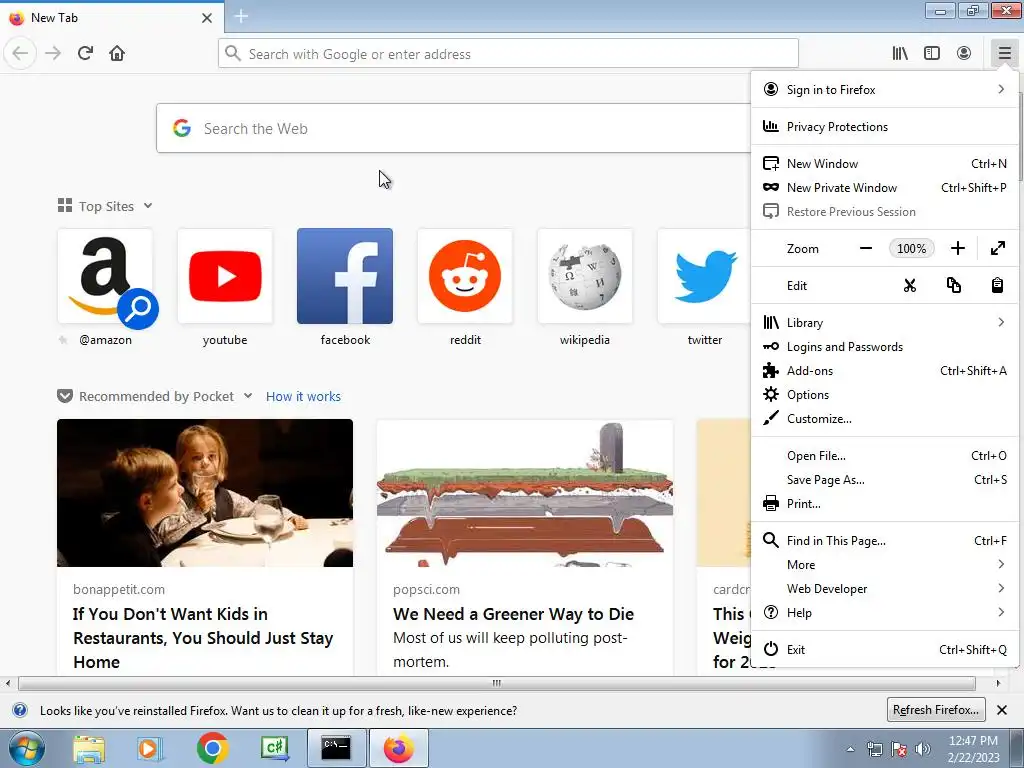1024x768 pixels.
Task: Show sidebars toolbar icon
Action: tap(932, 53)
